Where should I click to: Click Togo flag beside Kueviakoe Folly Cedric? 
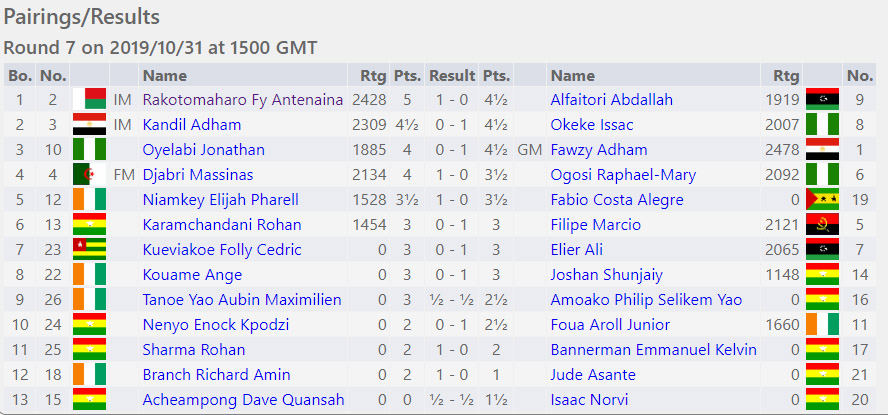(89, 250)
